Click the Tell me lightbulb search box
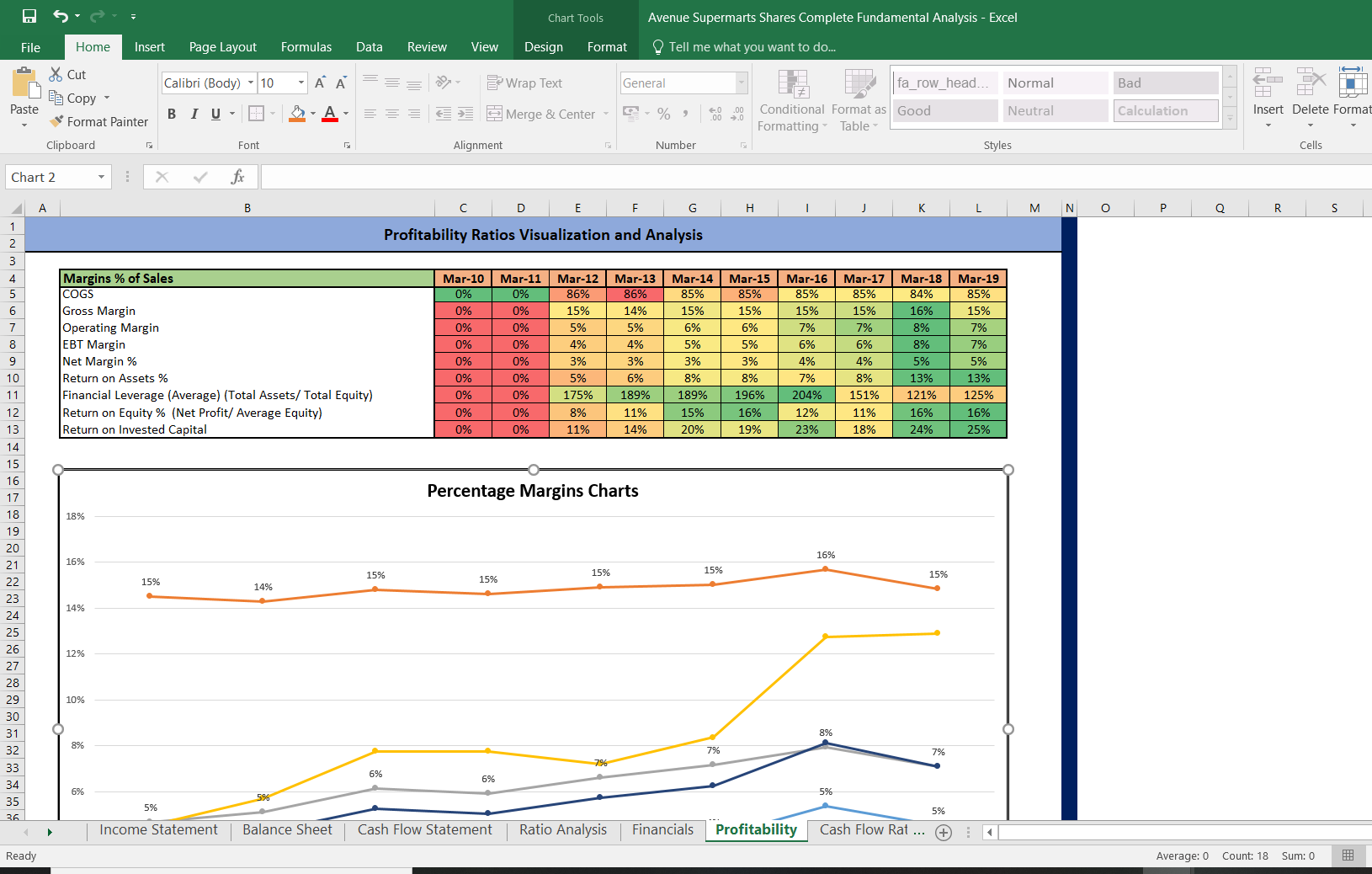Viewport: 1372px width, 874px height. [x=744, y=47]
